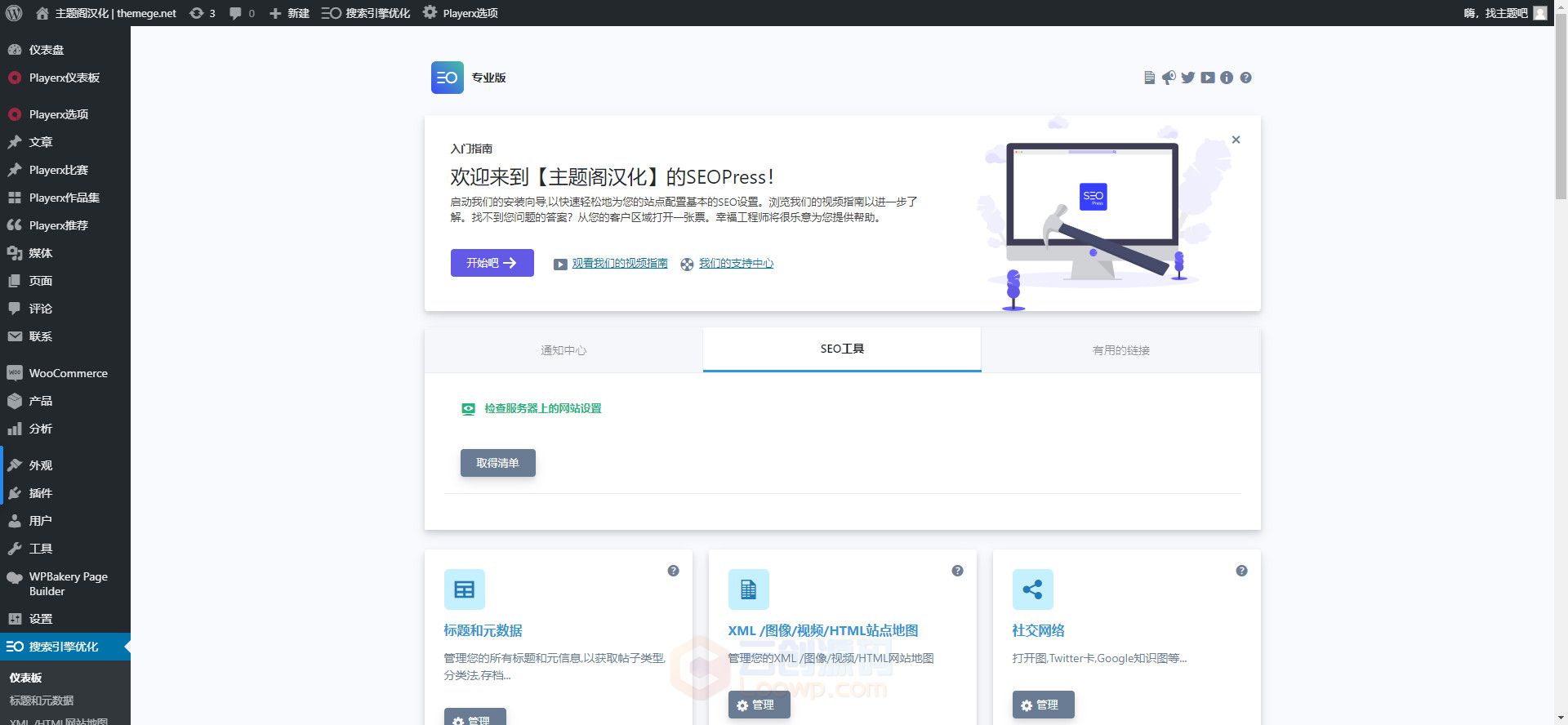Select 搜索引擎优化 in the left sidebar
The image size is (1568, 725).
tap(65, 647)
